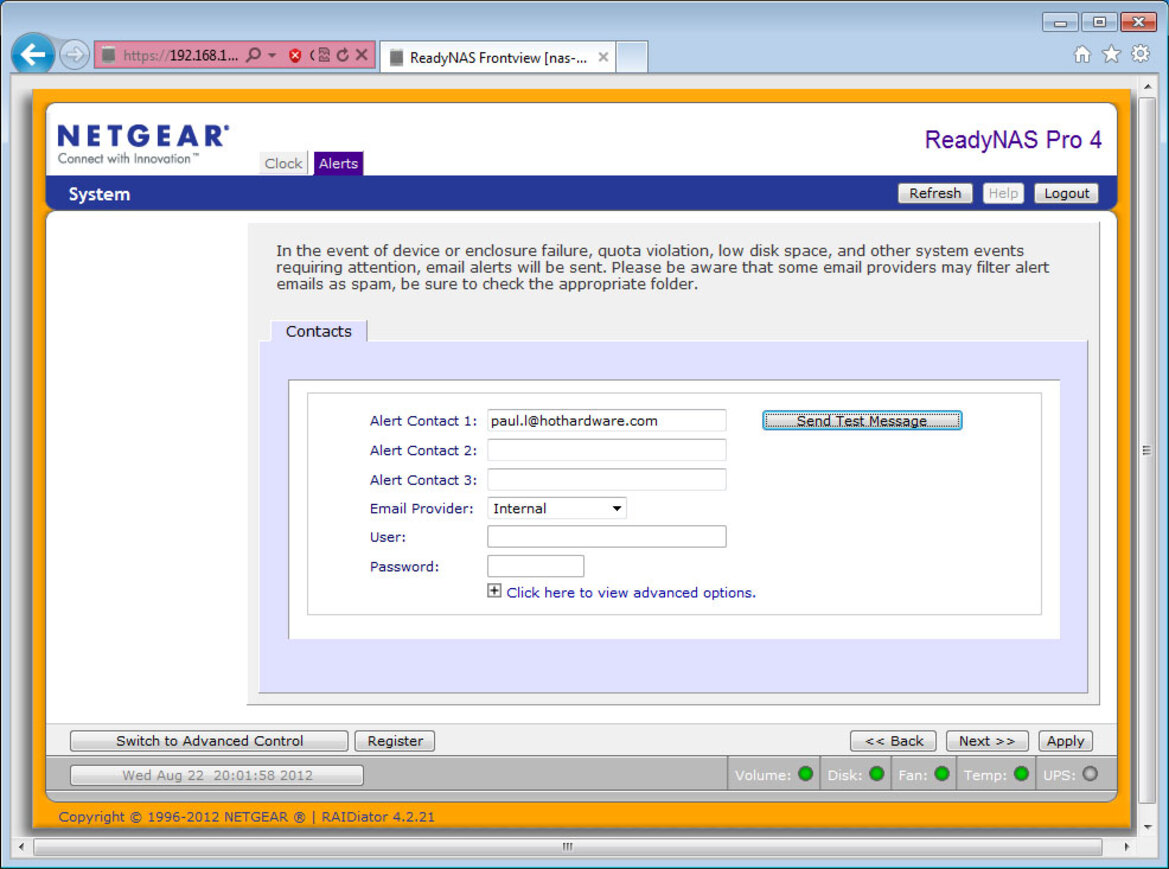Select the Alerts tab
The image size is (1169, 869).
coord(338,163)
